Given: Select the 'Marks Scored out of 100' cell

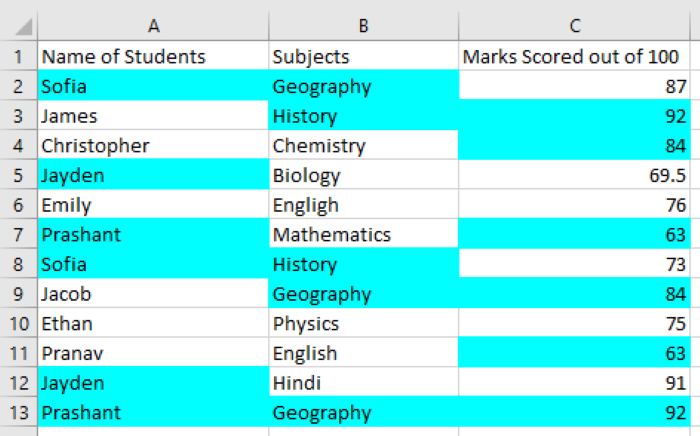Looking at the screenshot, I should [x=577, y=57].
